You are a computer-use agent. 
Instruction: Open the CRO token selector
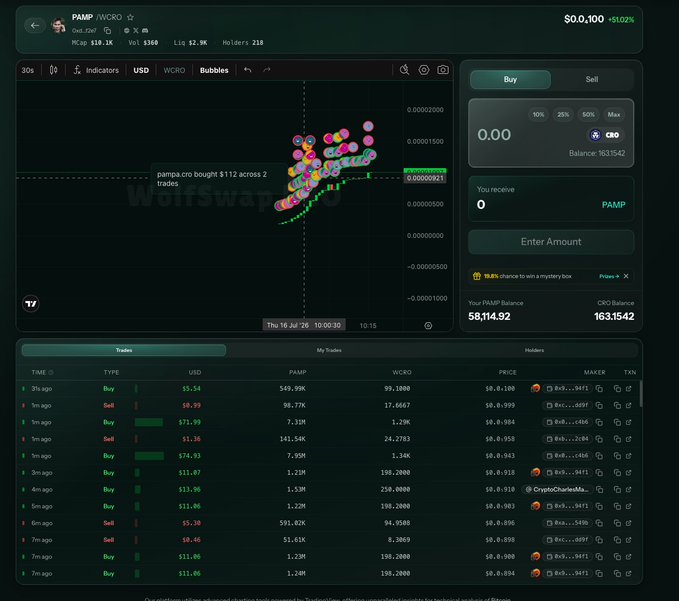click(x=605, y=135)
